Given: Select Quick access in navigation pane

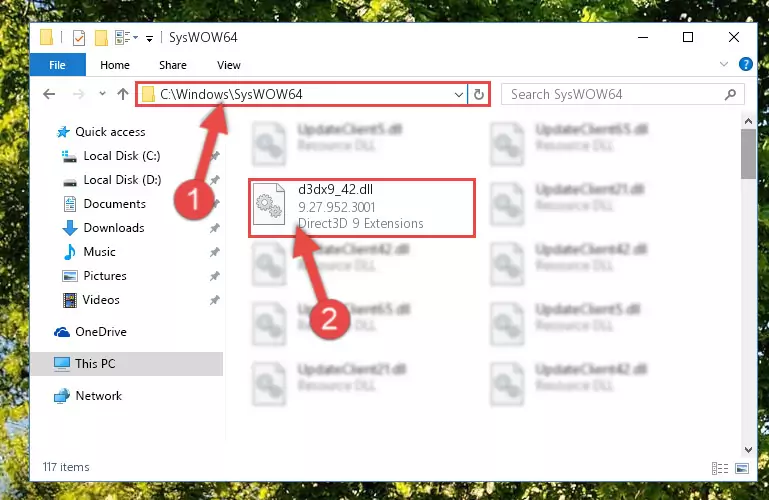Looking at the screenshot, I should [110, 132].
